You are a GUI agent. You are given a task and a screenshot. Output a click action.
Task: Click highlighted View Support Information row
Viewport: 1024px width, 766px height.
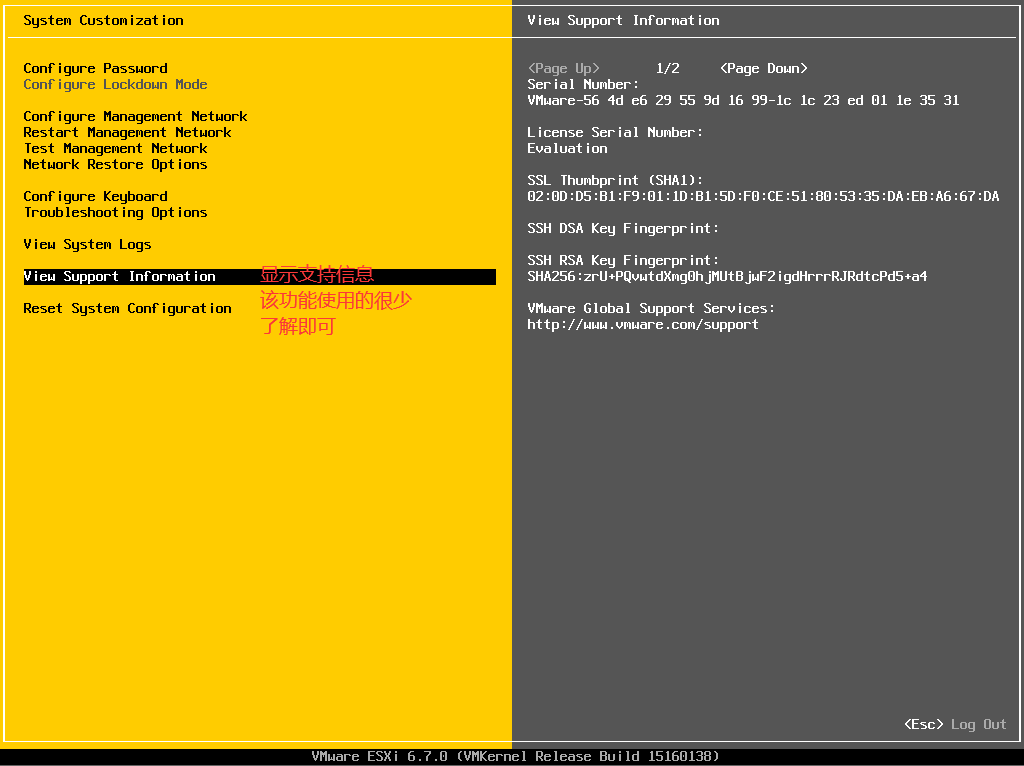point(259,277)
